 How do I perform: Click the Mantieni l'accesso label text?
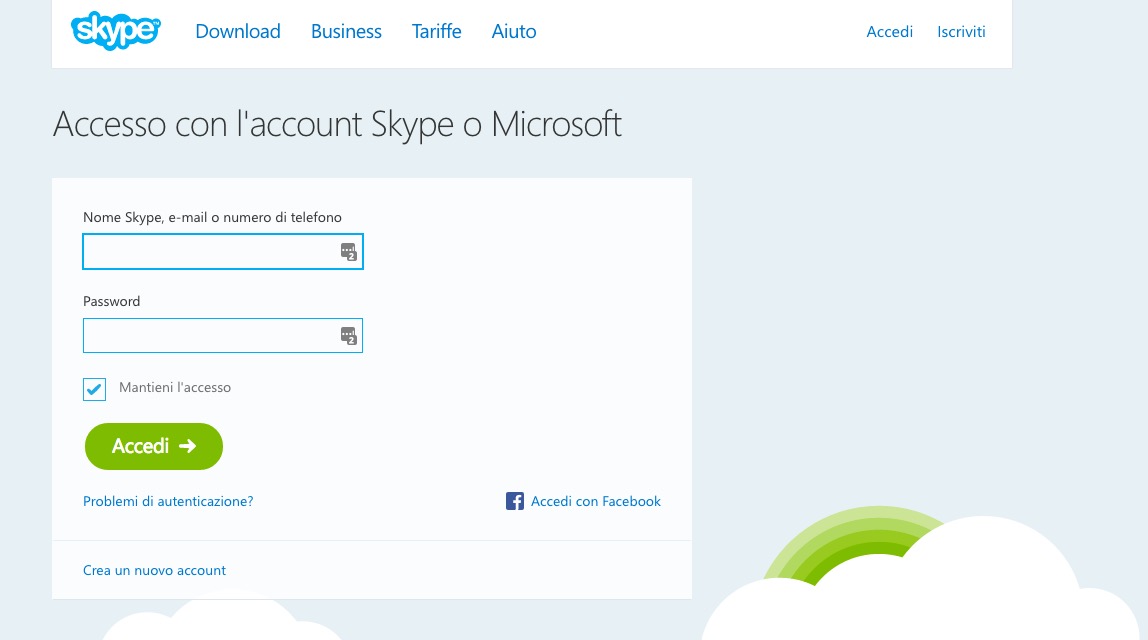pyautogui.click(x=175, y=388)
